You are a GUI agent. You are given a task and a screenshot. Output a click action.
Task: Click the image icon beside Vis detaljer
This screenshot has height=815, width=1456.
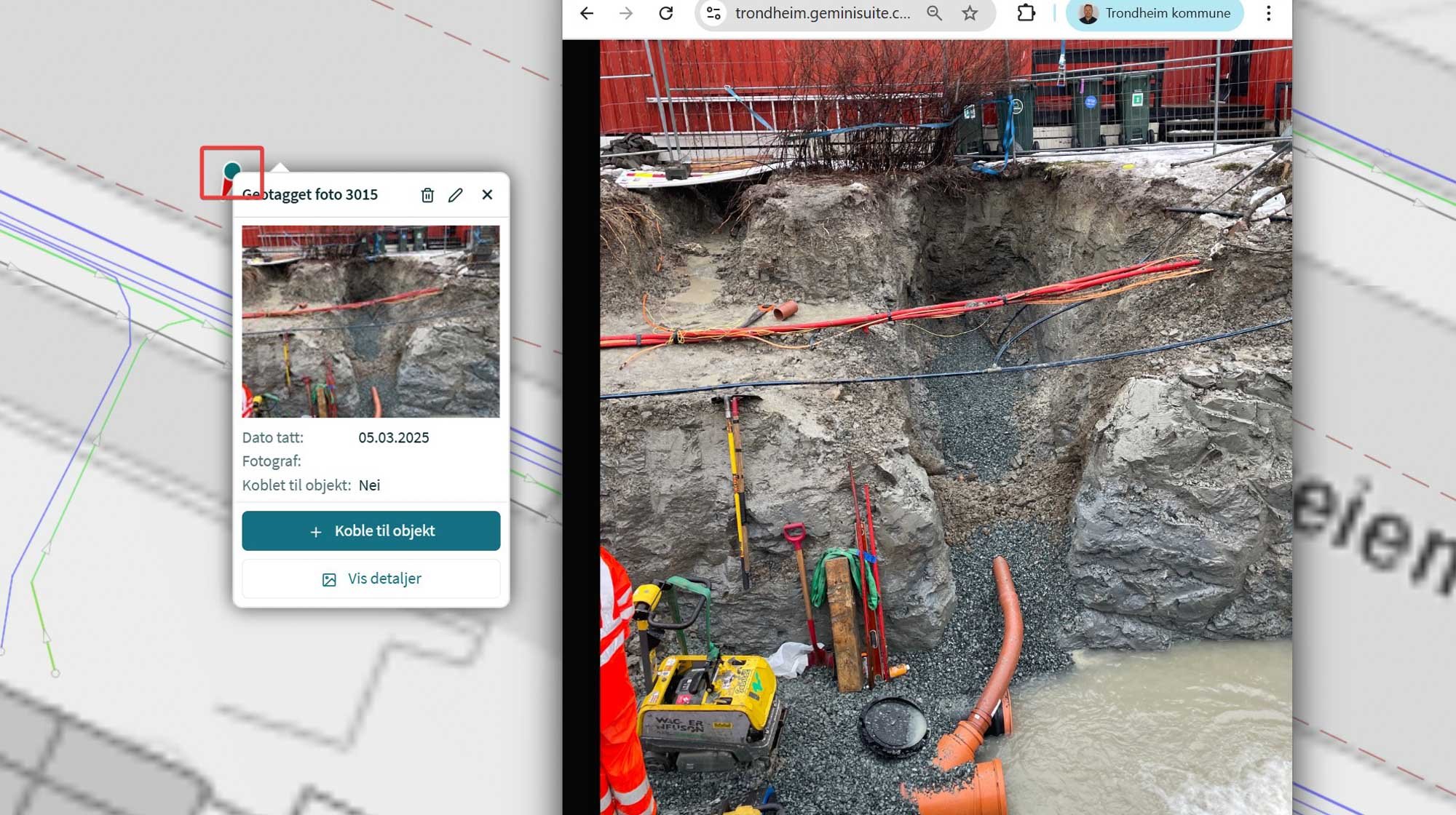point(329,579)
